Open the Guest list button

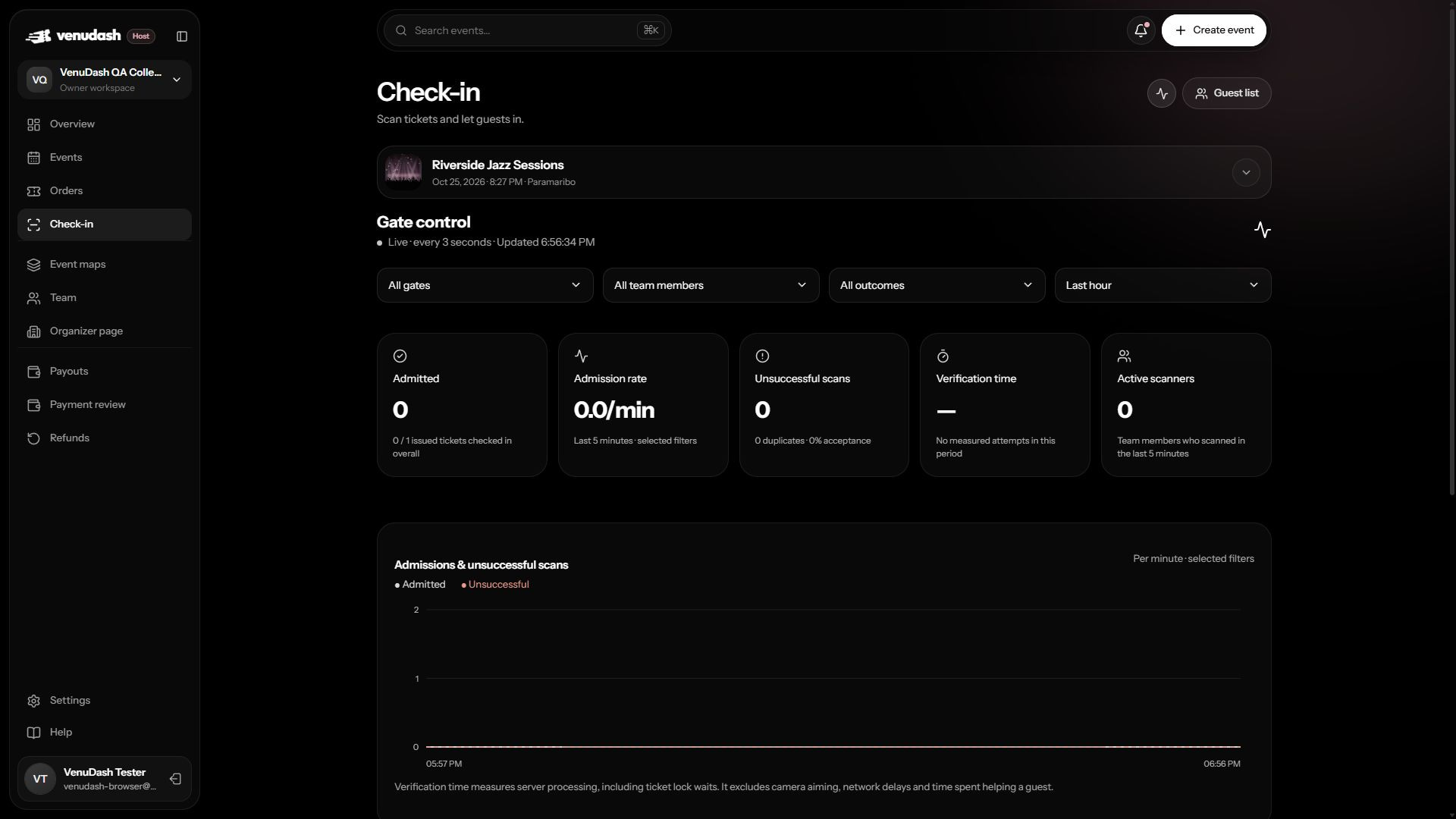(1226, 93)
